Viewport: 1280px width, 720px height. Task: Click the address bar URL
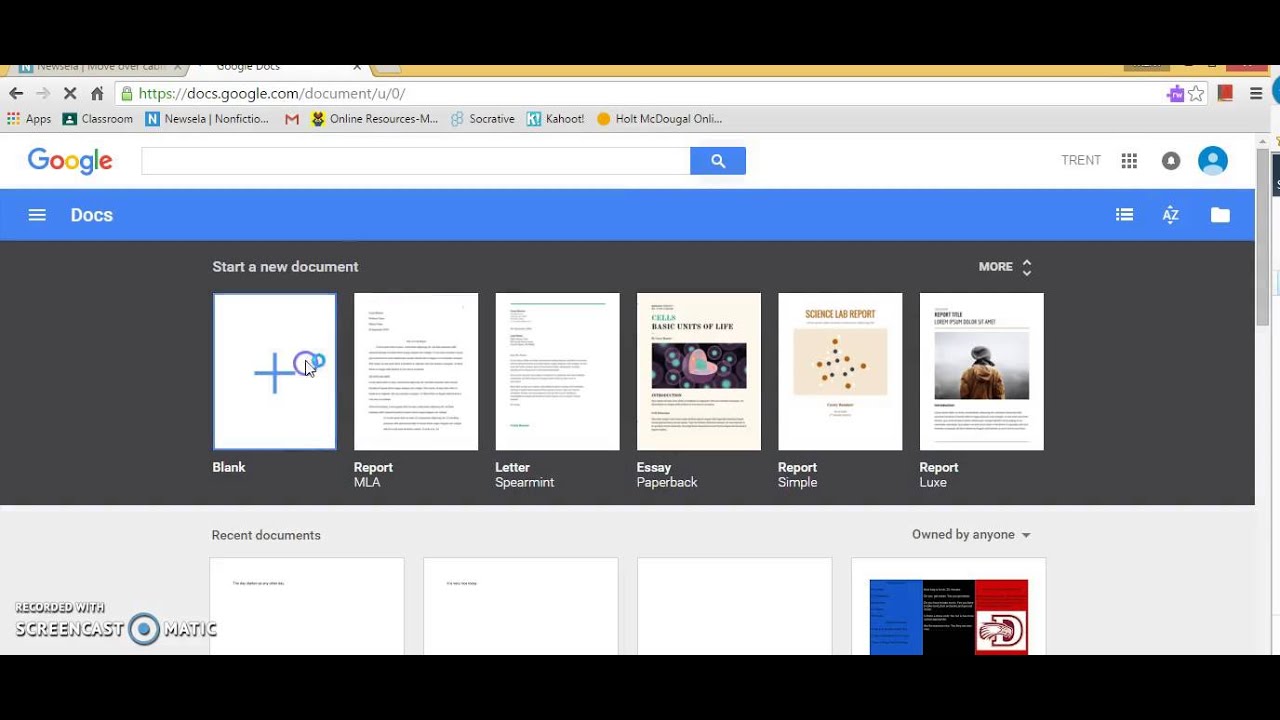[x=272, y=93]
